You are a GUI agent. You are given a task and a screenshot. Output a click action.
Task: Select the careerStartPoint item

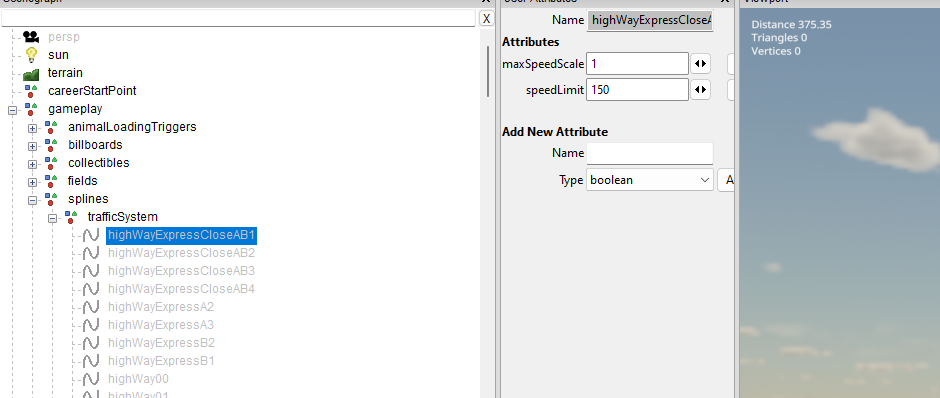point(92,91)
